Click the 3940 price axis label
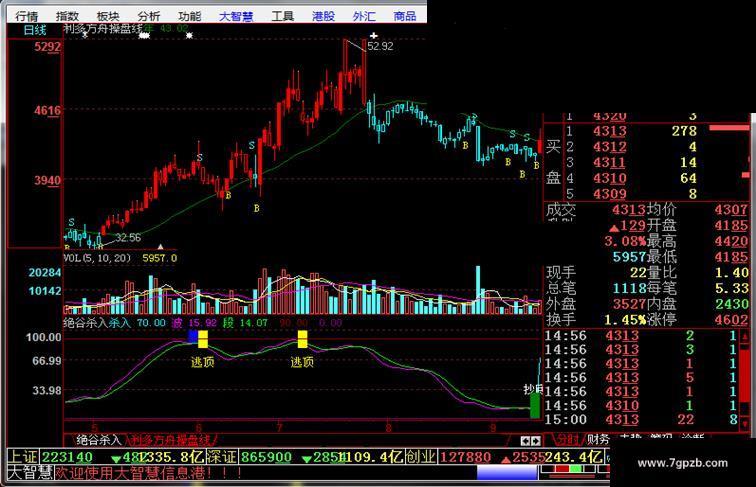 point(47,180)
